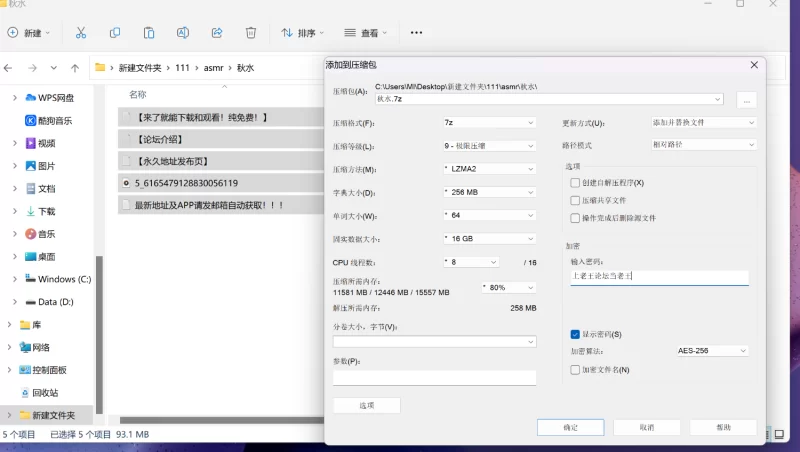Click asmr in the address breadcrumb
The image size is (800, 452).
point(213,68)
